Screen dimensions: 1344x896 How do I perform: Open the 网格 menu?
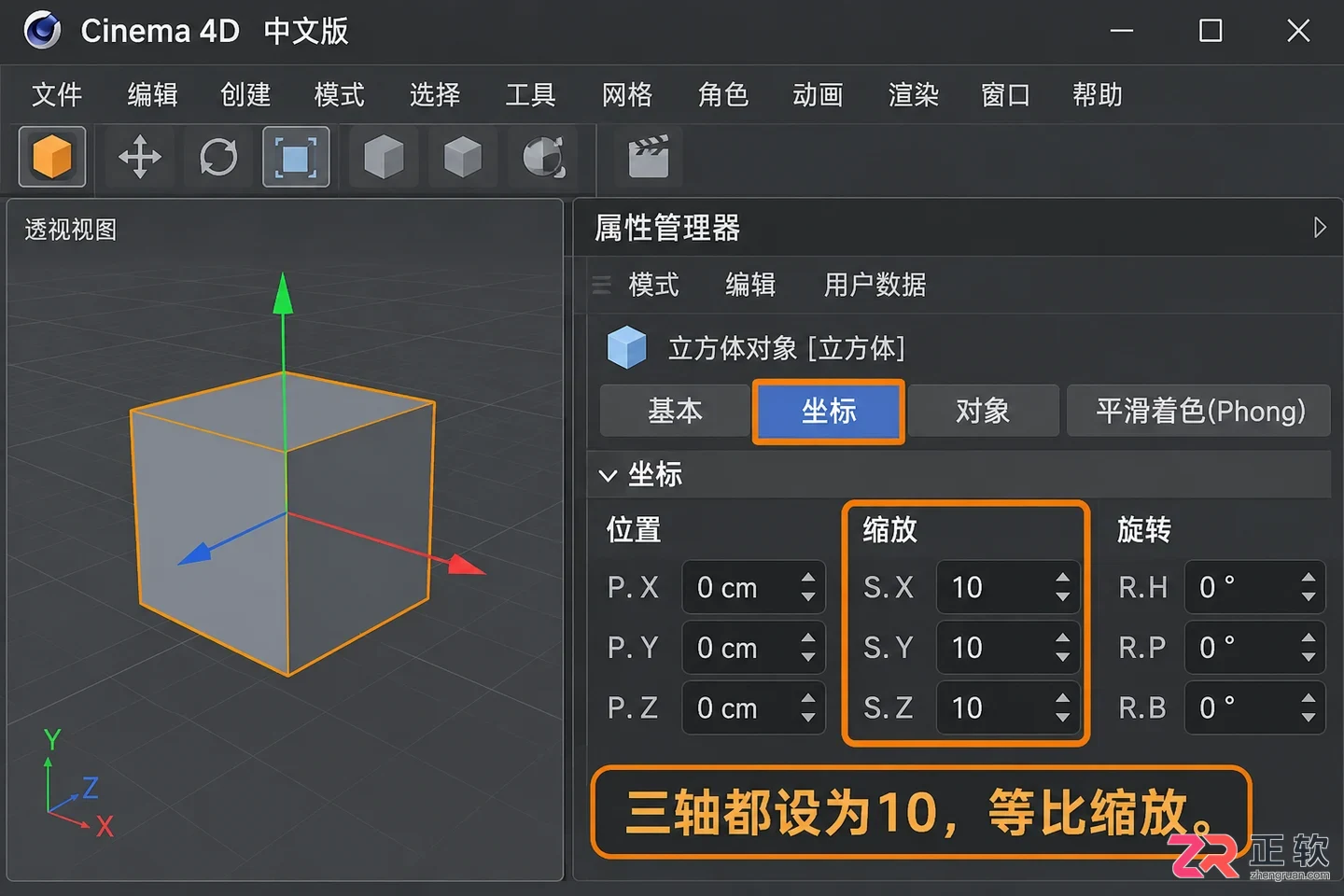pyautogui.click(x=626, y=94)
